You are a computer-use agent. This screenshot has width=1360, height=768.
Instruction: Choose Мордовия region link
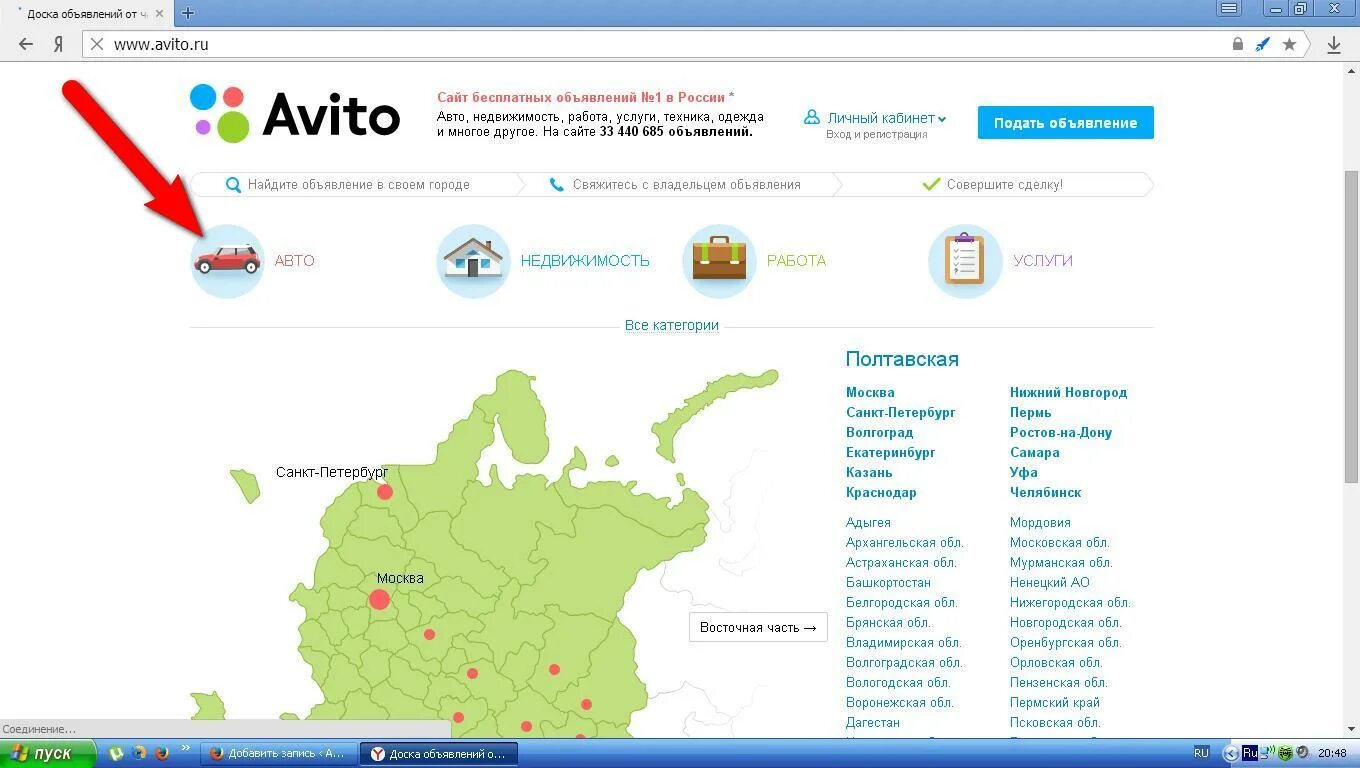tap(1040, 523)
